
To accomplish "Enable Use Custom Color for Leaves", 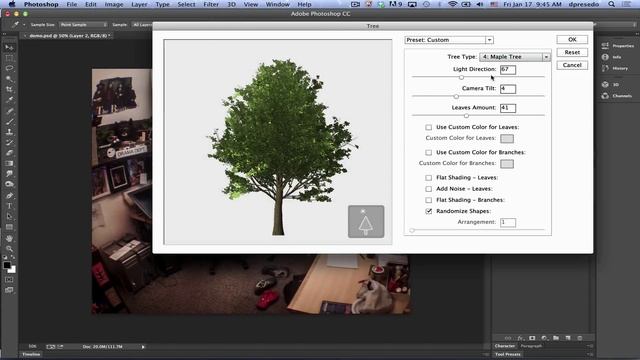I will coord(429,127).
